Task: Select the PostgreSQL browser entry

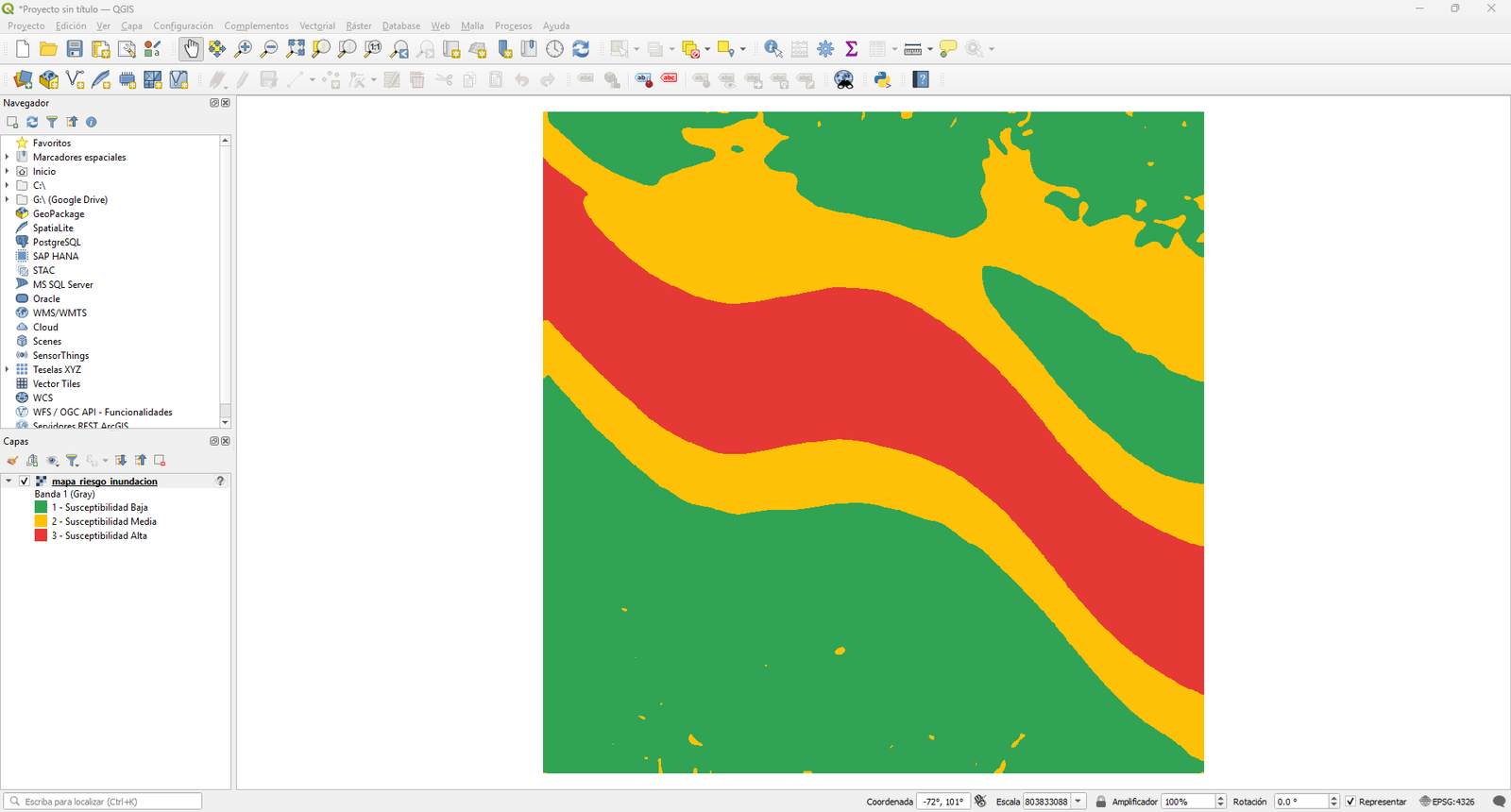Action: pos(57,243)
